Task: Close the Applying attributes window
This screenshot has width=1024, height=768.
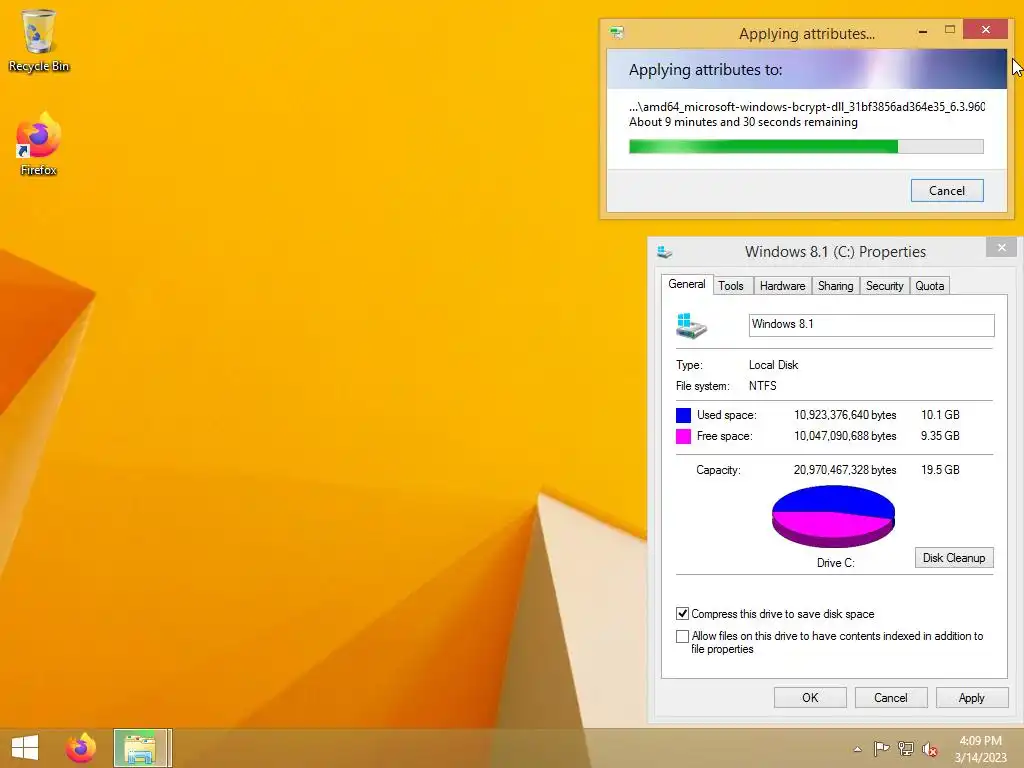Action: [985, 30]
